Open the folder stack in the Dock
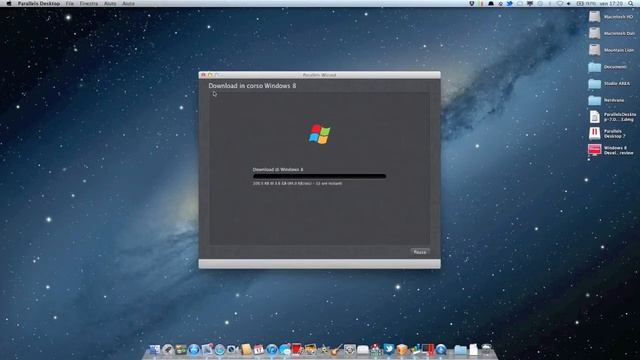 pos(460,349)
